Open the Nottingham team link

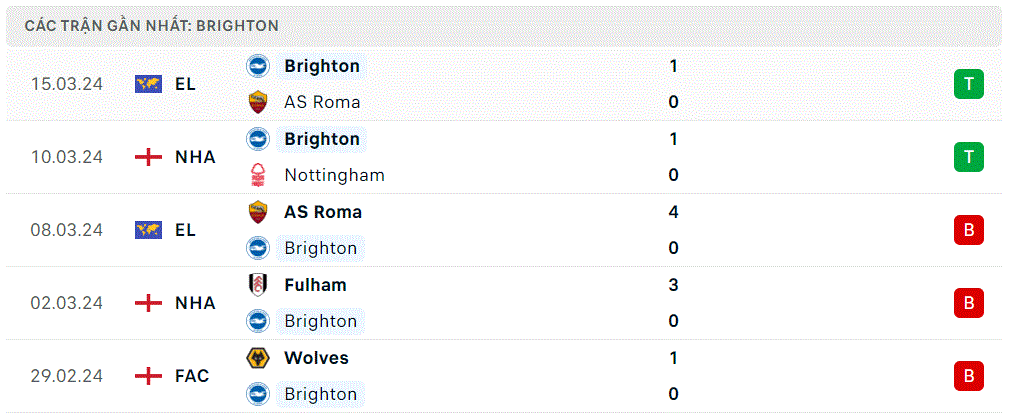coord(334,175)
